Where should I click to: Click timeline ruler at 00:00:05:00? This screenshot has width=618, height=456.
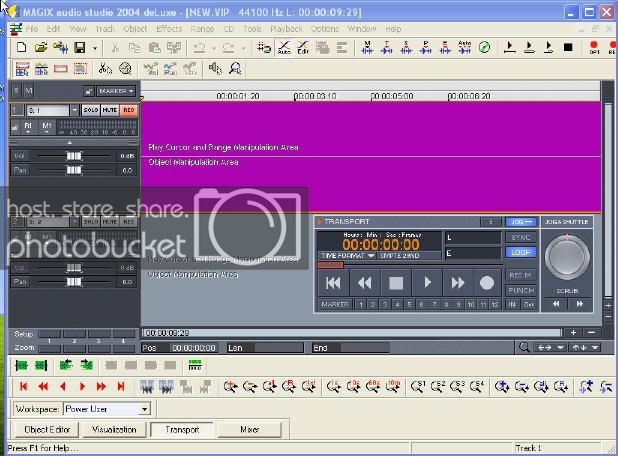pos(392,96)
